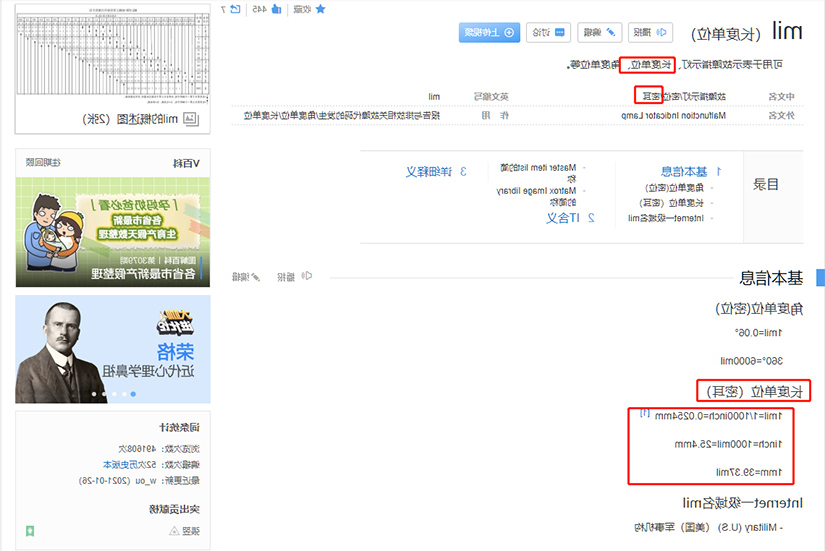The width and height of the screenshot is (825, 551).
Task: Click the w_ou latest editor username
Action: pos(146,480)
